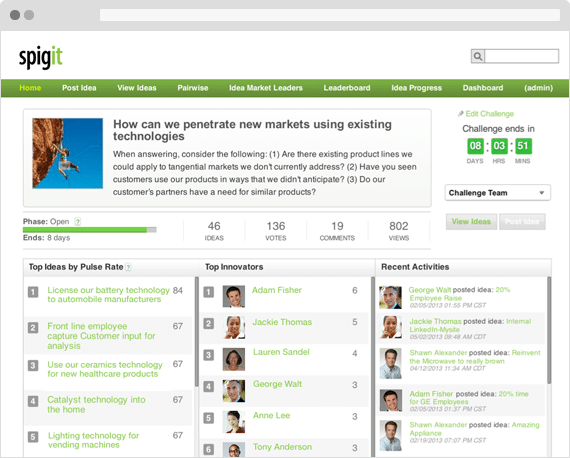Click the search magnifier icon
The width and height of the screenshot is (570, 458).
478,56
